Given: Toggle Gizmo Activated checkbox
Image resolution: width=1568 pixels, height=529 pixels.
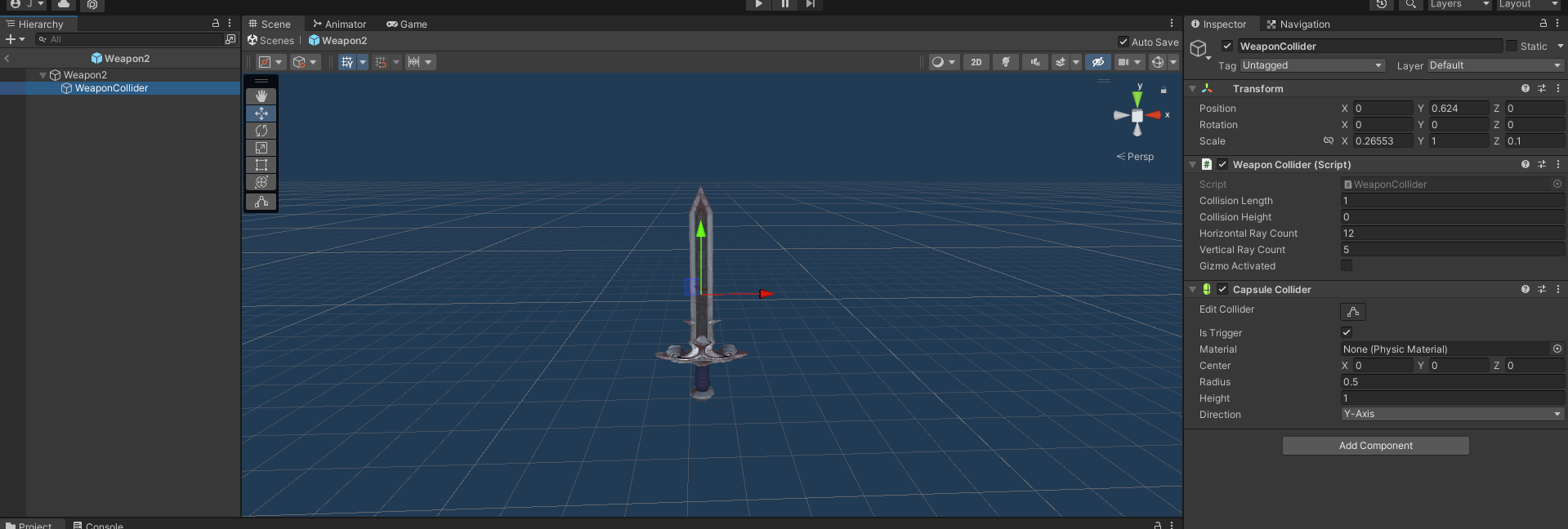Looking at the screenshot, I should (x=1347, y=265).
